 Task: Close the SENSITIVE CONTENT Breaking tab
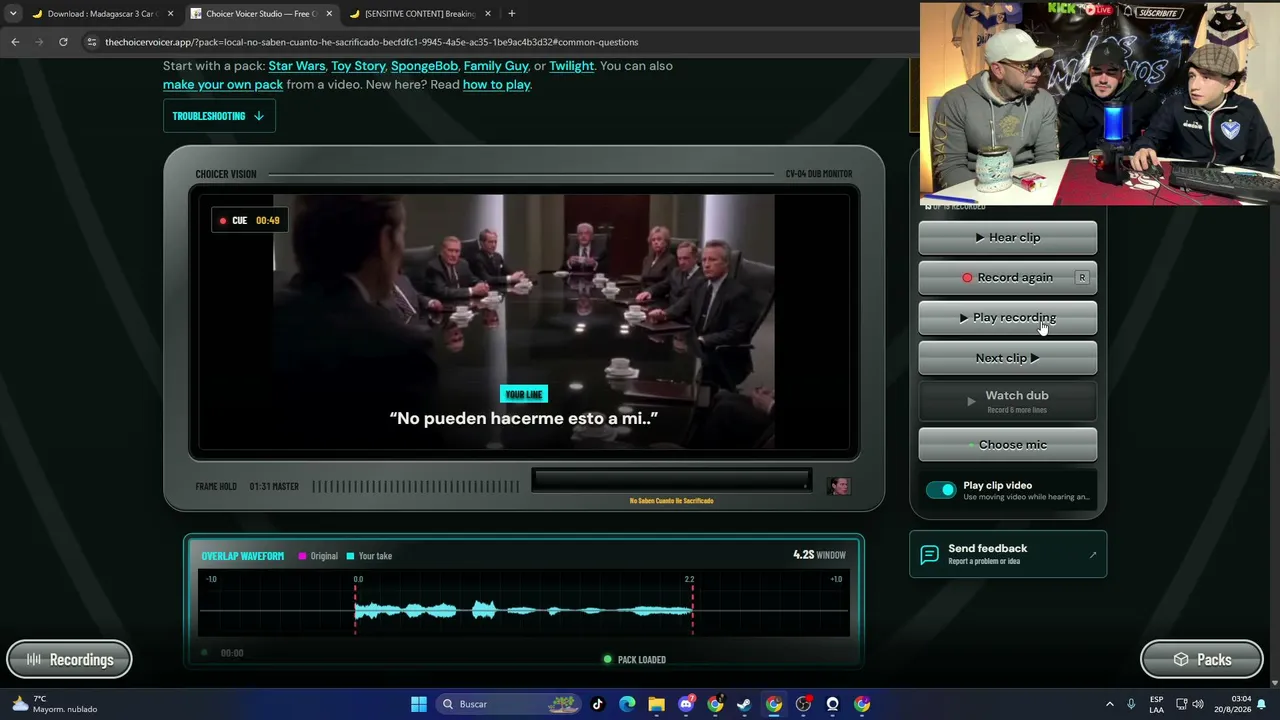click(x=488, y=14)
